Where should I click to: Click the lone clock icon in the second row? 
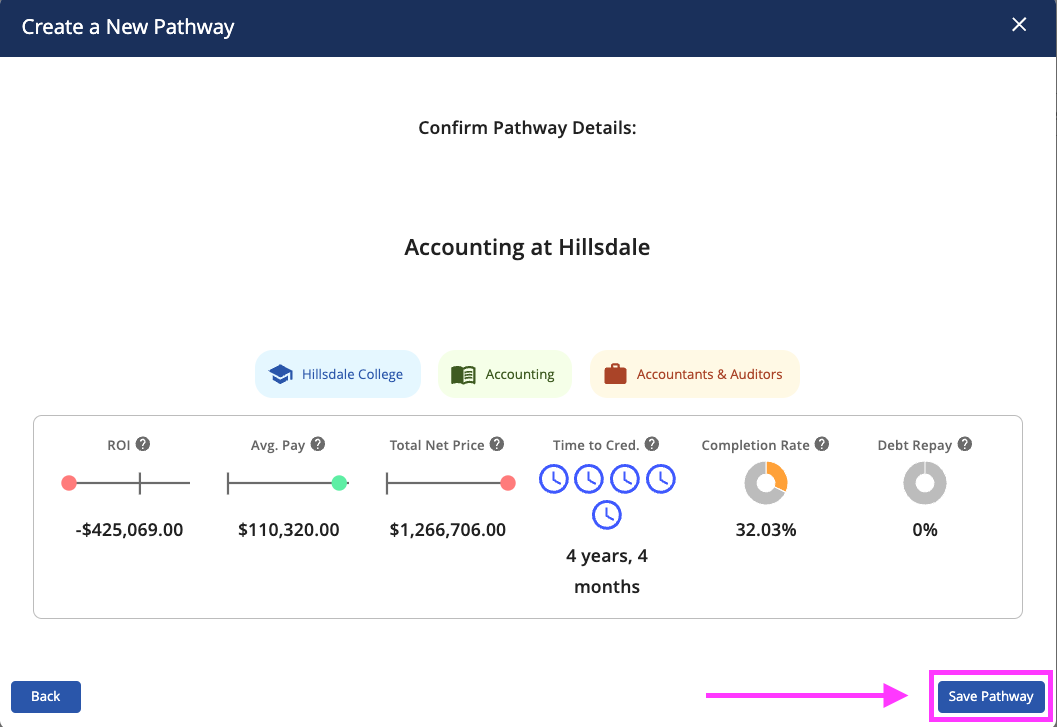click(607, 515)
